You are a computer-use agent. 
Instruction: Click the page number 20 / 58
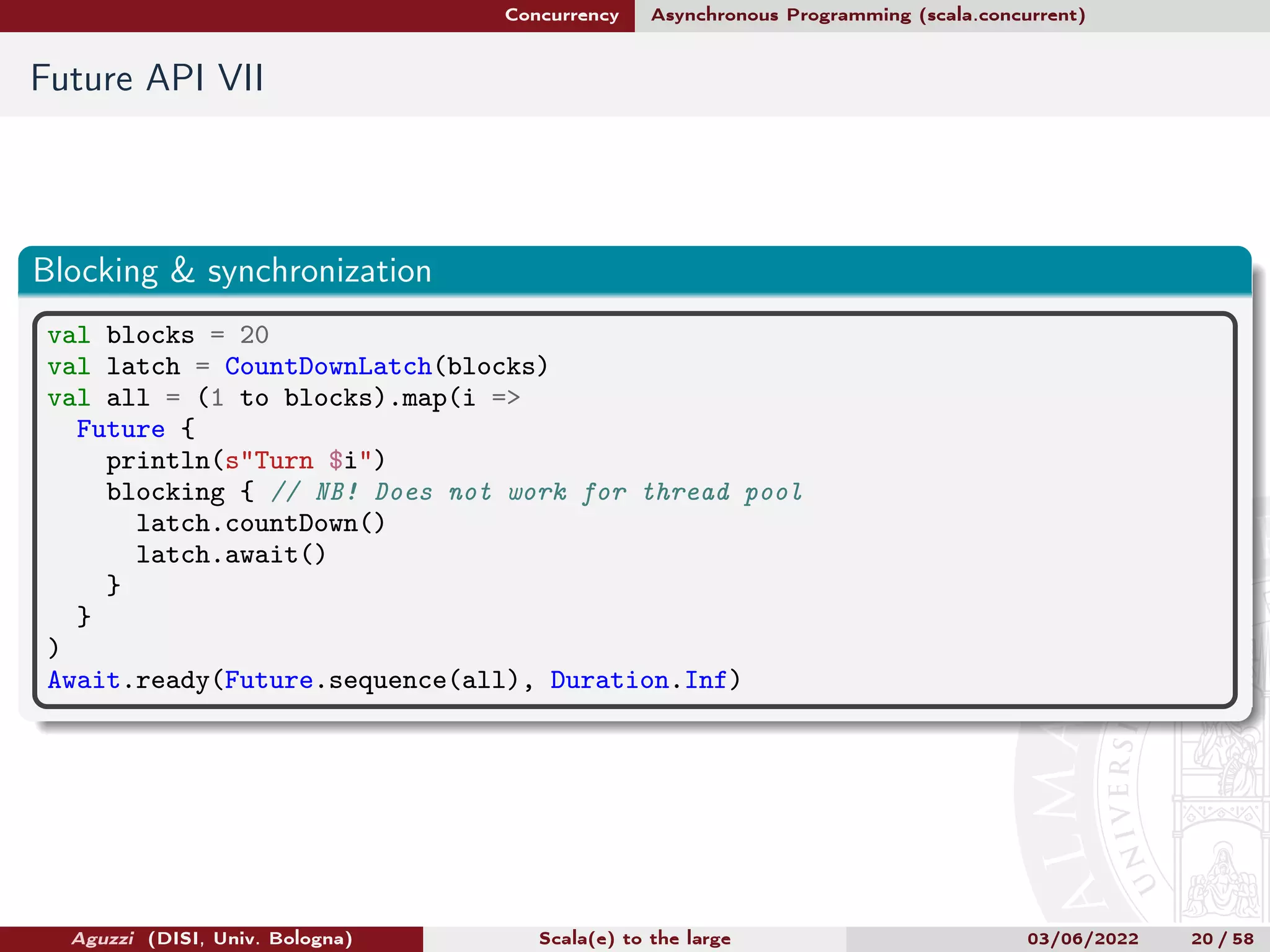point(1222,938)
